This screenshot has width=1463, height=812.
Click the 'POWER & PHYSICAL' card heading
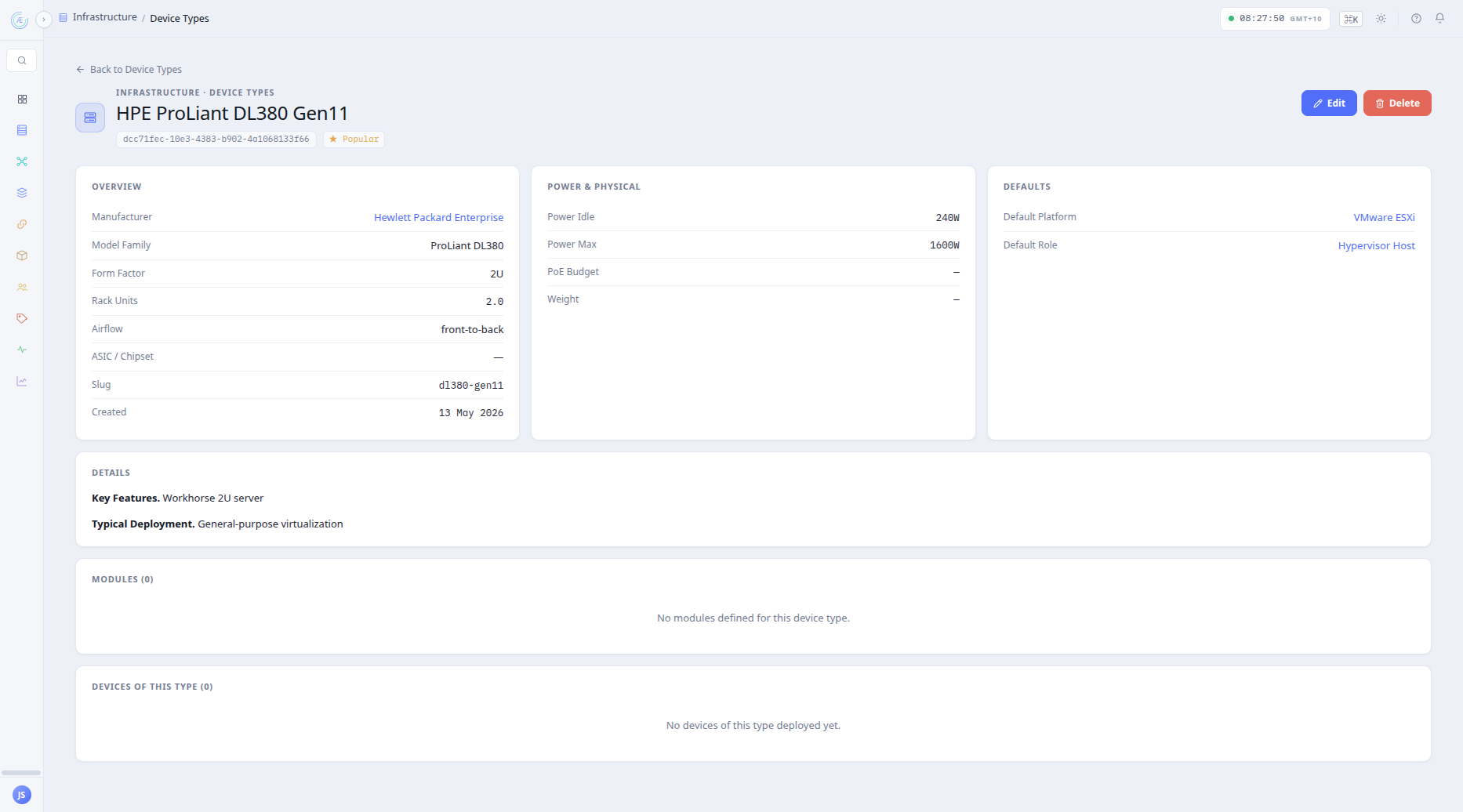tap(594, 187)
